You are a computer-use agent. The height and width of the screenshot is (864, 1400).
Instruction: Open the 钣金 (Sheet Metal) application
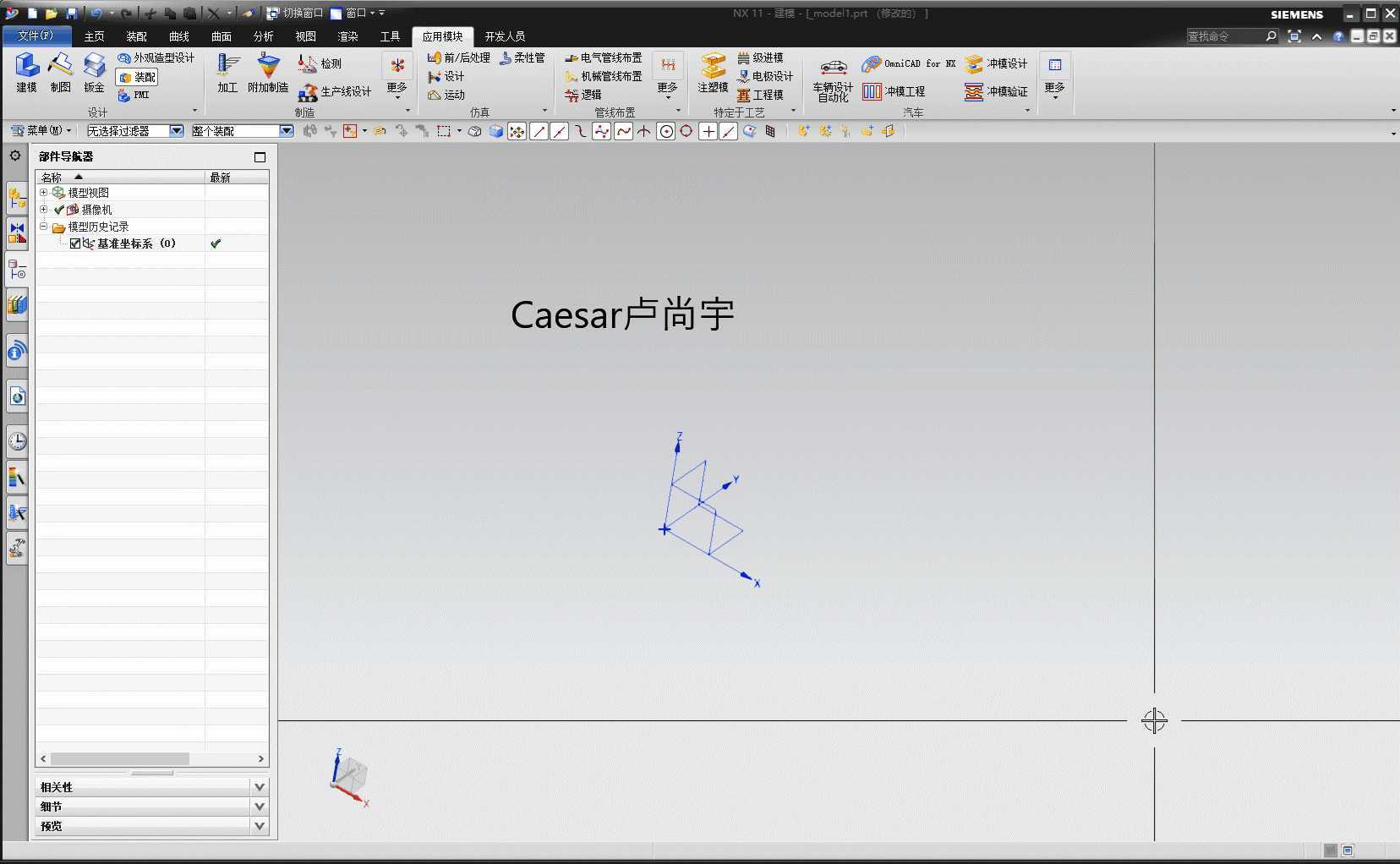pyautogui.click(x=94, y=73)
